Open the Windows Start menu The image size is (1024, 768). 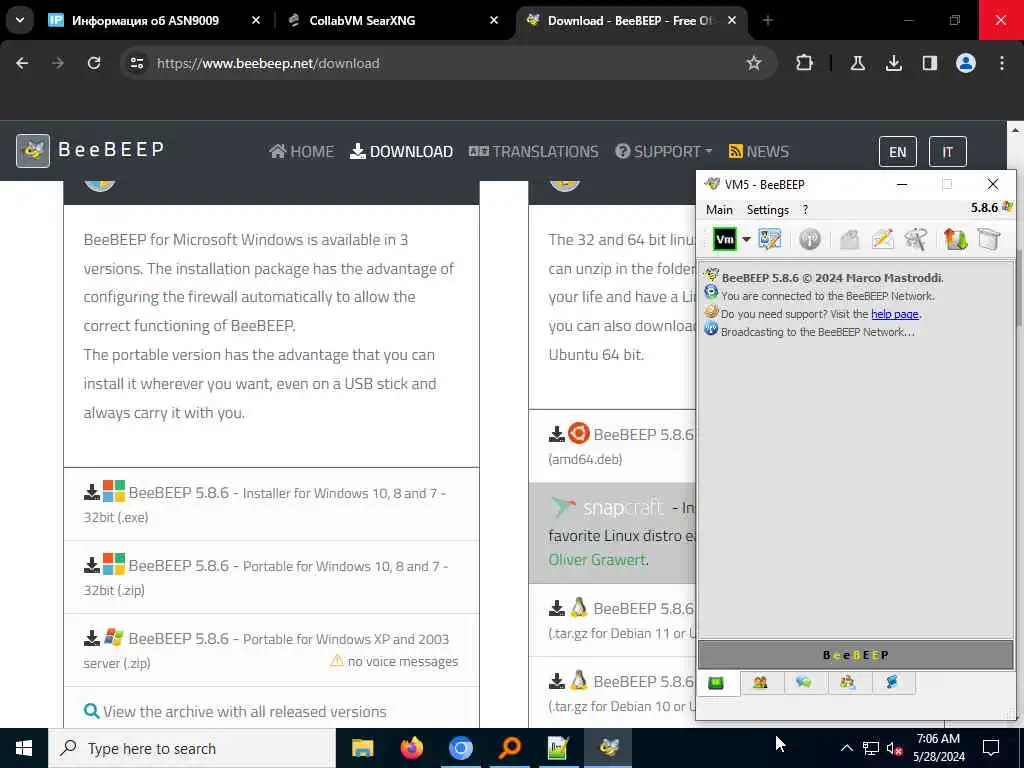click(24, 748)
